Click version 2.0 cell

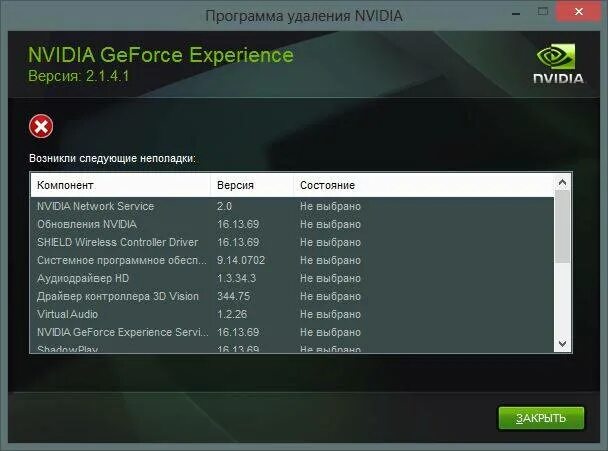224,206
